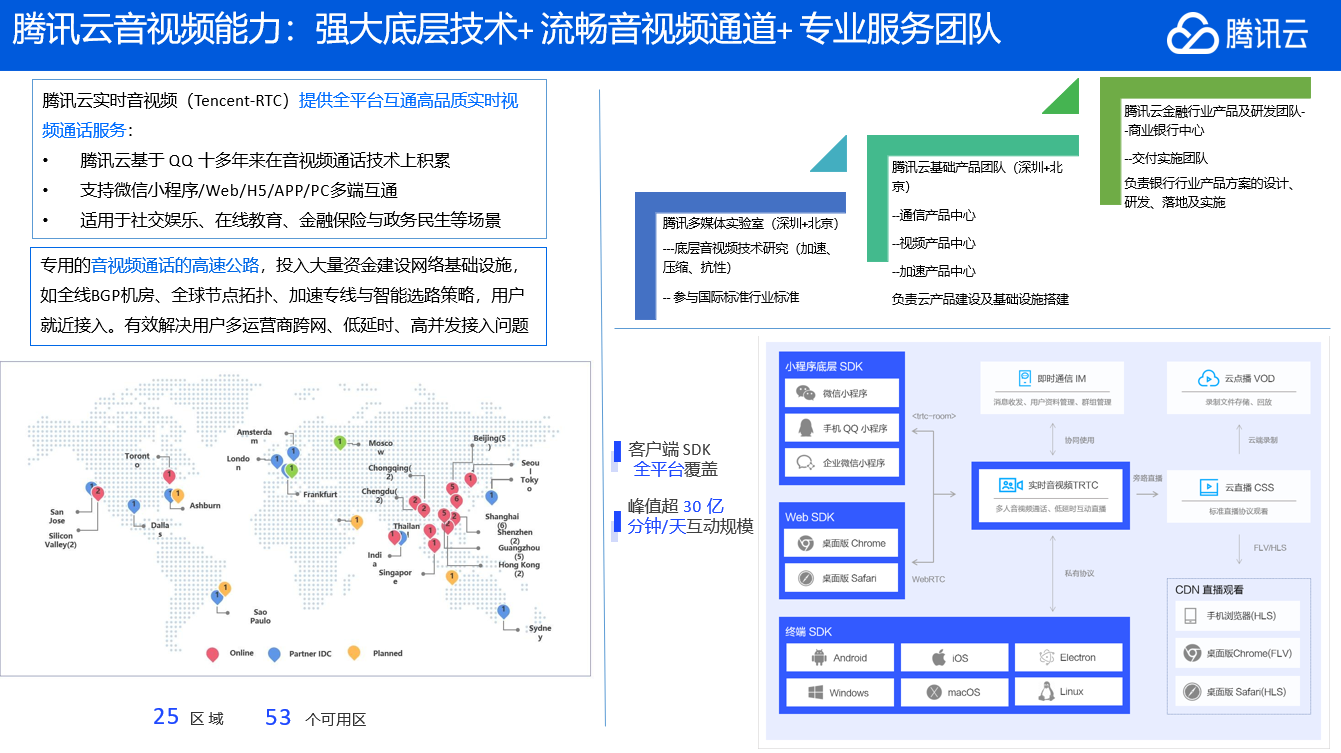Click the 53 个可用区 statistic

click(x=316, y=718)
